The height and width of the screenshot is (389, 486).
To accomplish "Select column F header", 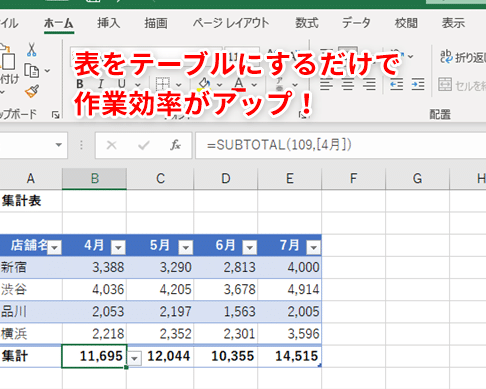I will (354, 179).
